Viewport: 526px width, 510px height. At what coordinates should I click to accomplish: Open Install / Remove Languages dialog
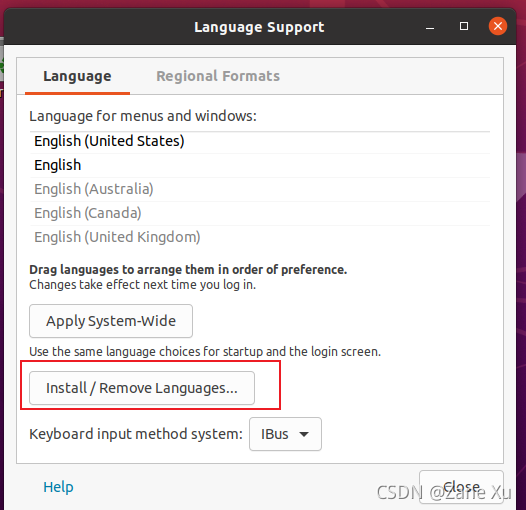point(142,388)
